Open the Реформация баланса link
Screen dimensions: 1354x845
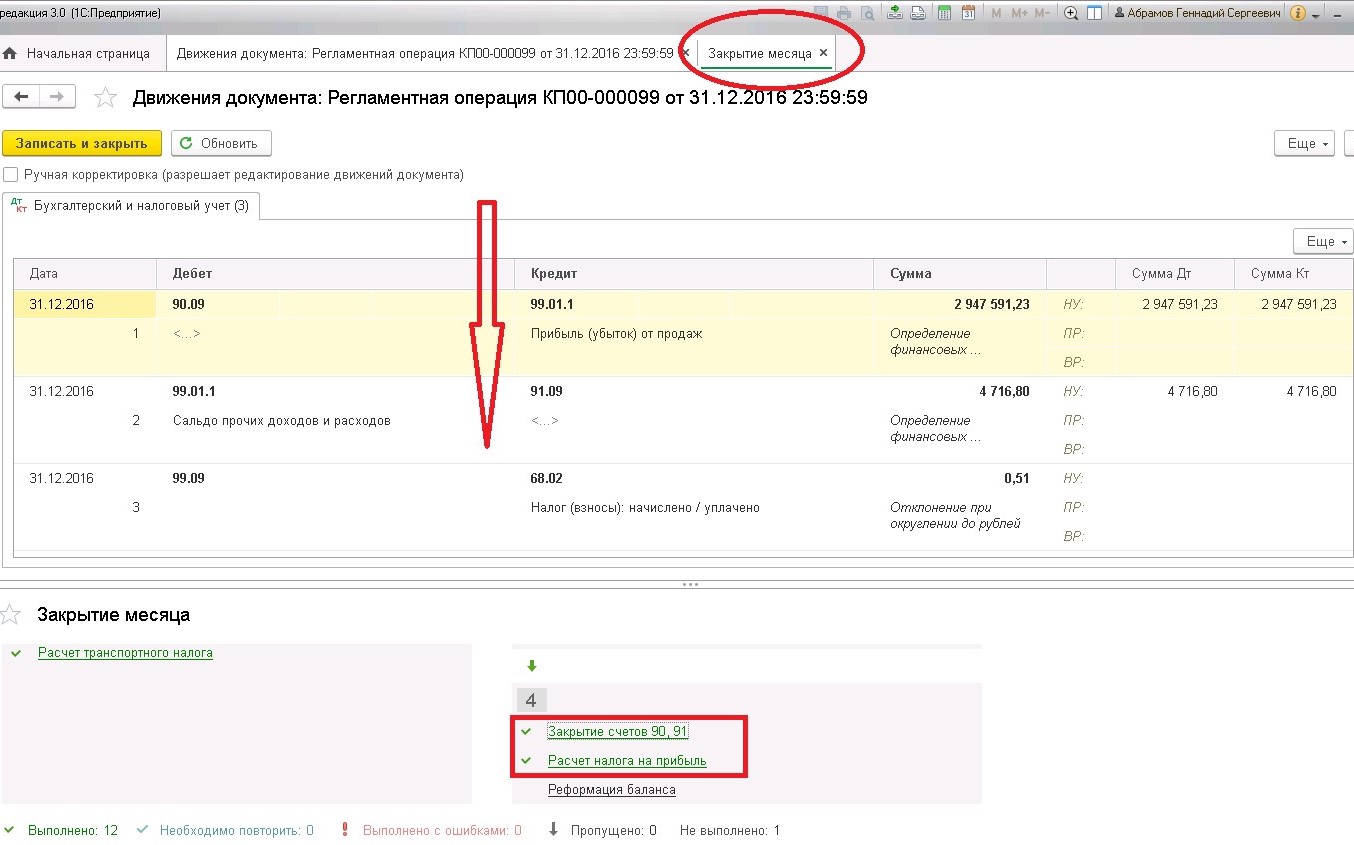click(612, 789)
